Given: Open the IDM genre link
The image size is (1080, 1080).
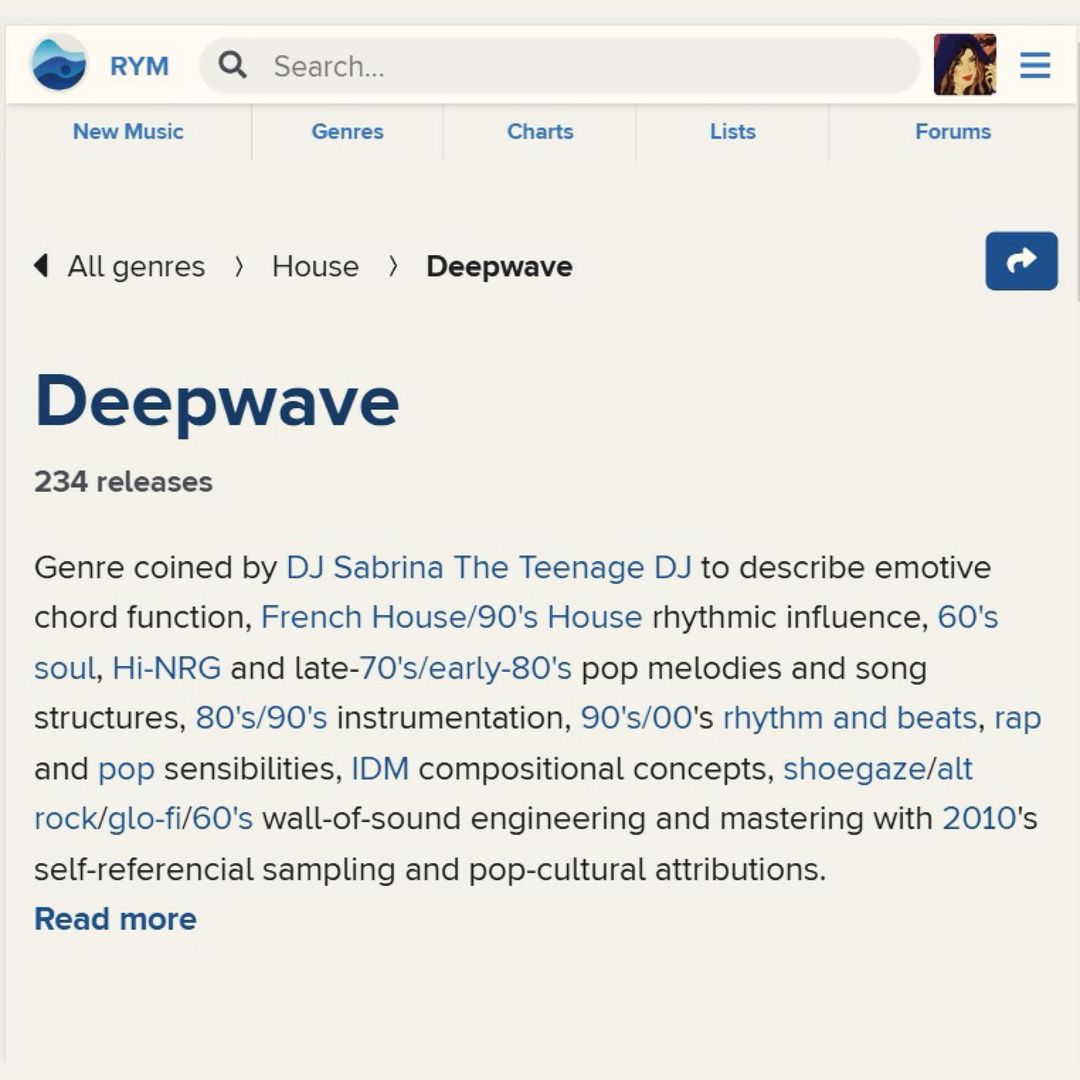Looking at the screenshot, I should 380,769.
